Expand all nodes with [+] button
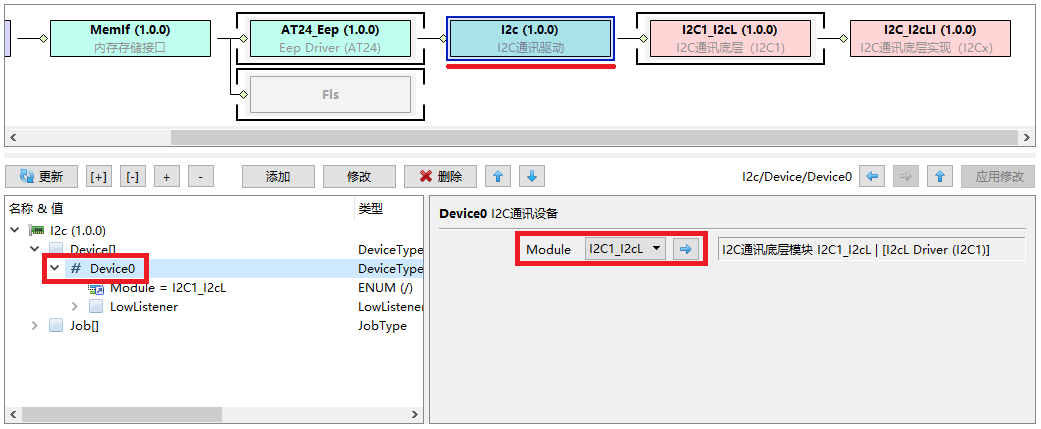The image size is (1041, 429). pyautogui.click(x=99, y=177)
